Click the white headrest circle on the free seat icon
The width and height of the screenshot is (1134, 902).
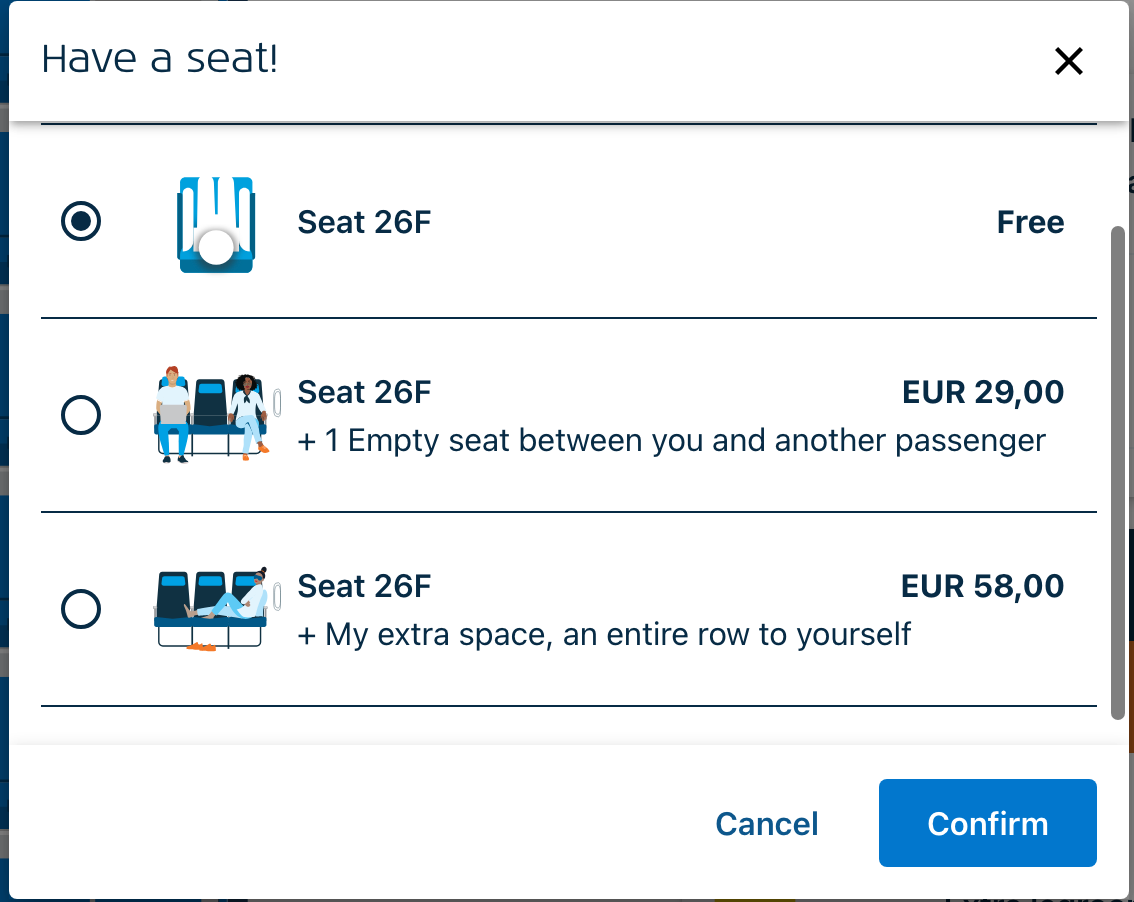(214, 245)
